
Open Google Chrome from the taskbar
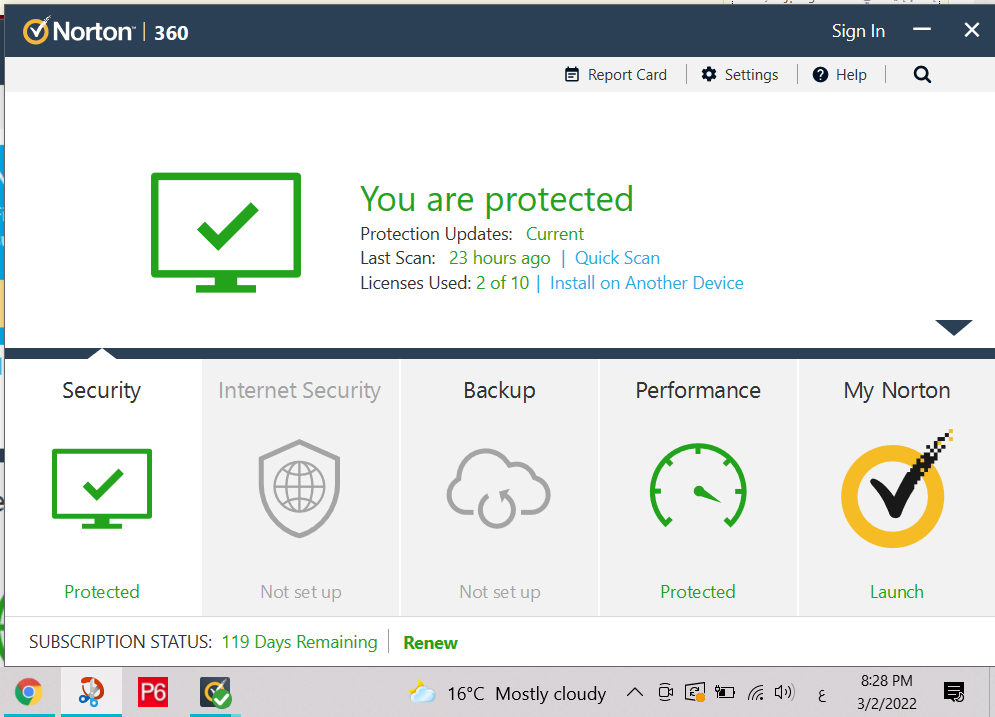tap(29, 692)
